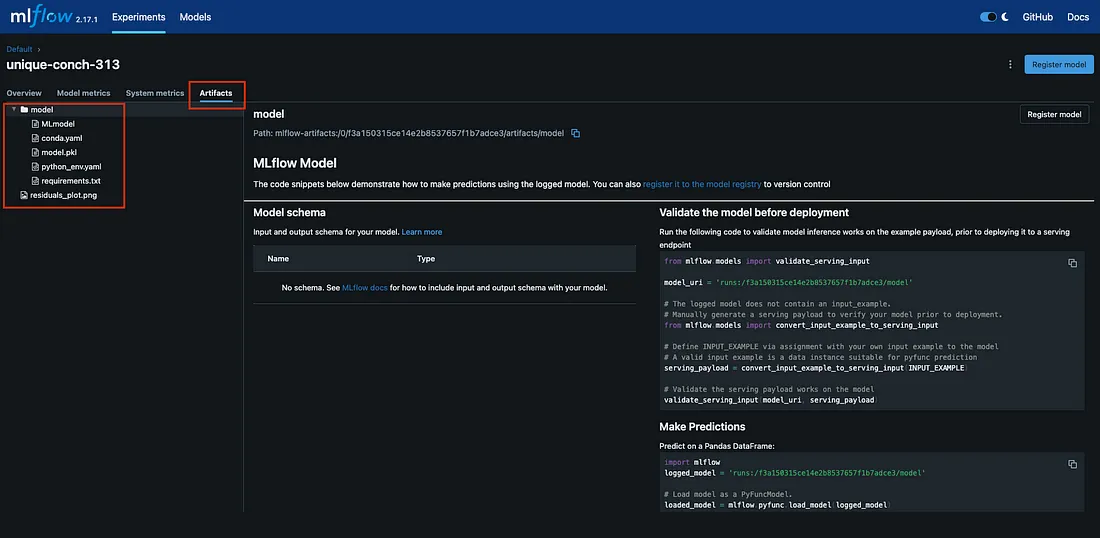Click the Type column header

[x=426, y=259]
